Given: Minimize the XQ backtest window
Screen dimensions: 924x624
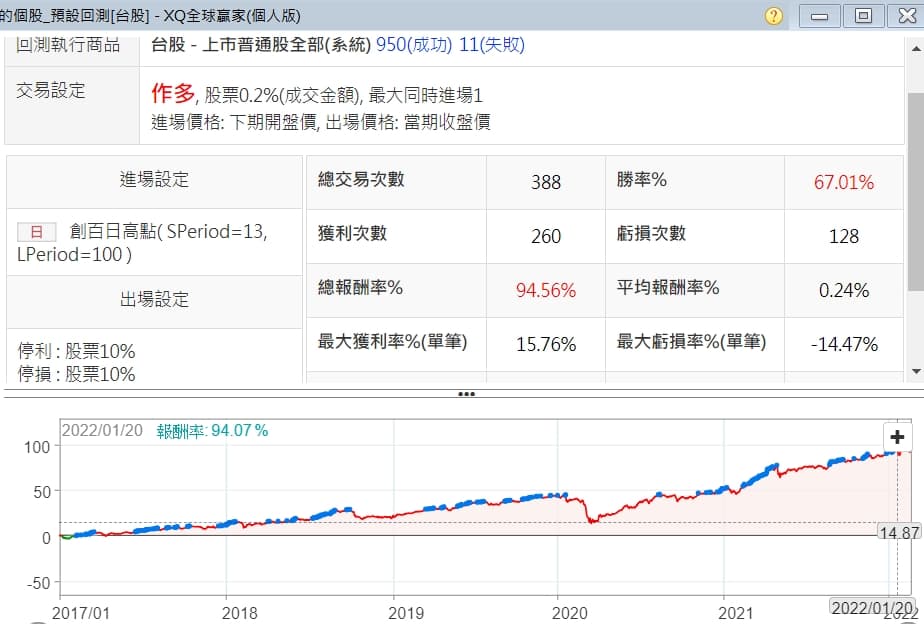Looking at the screenshot, I should [820, 16].
